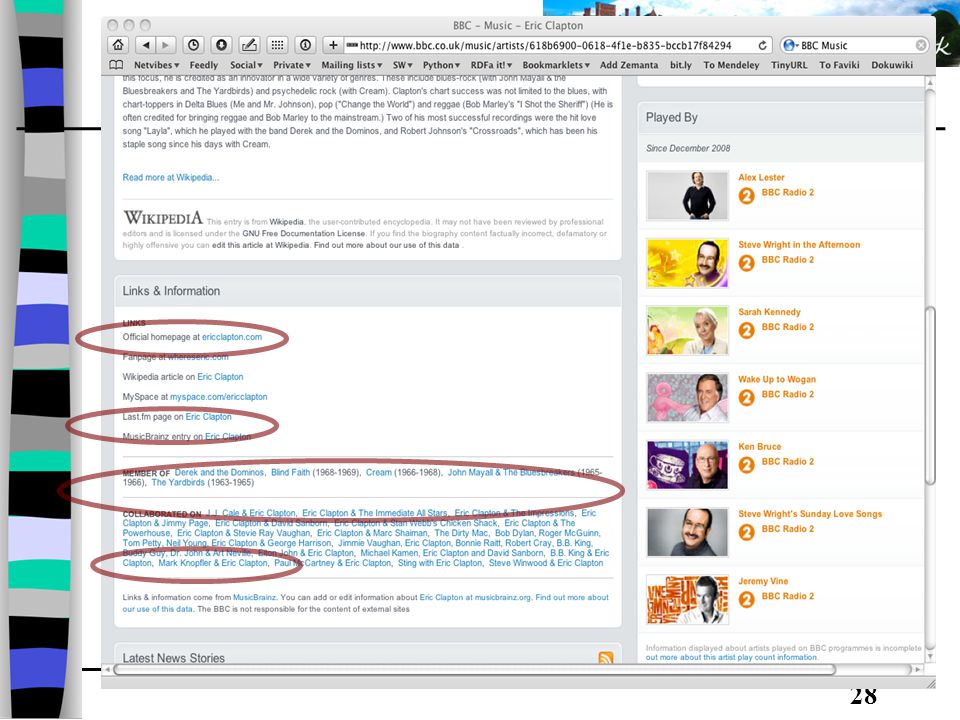Open Eric Clapton at musicbrainz.org link
960x720 pixels.
point(475,598)
